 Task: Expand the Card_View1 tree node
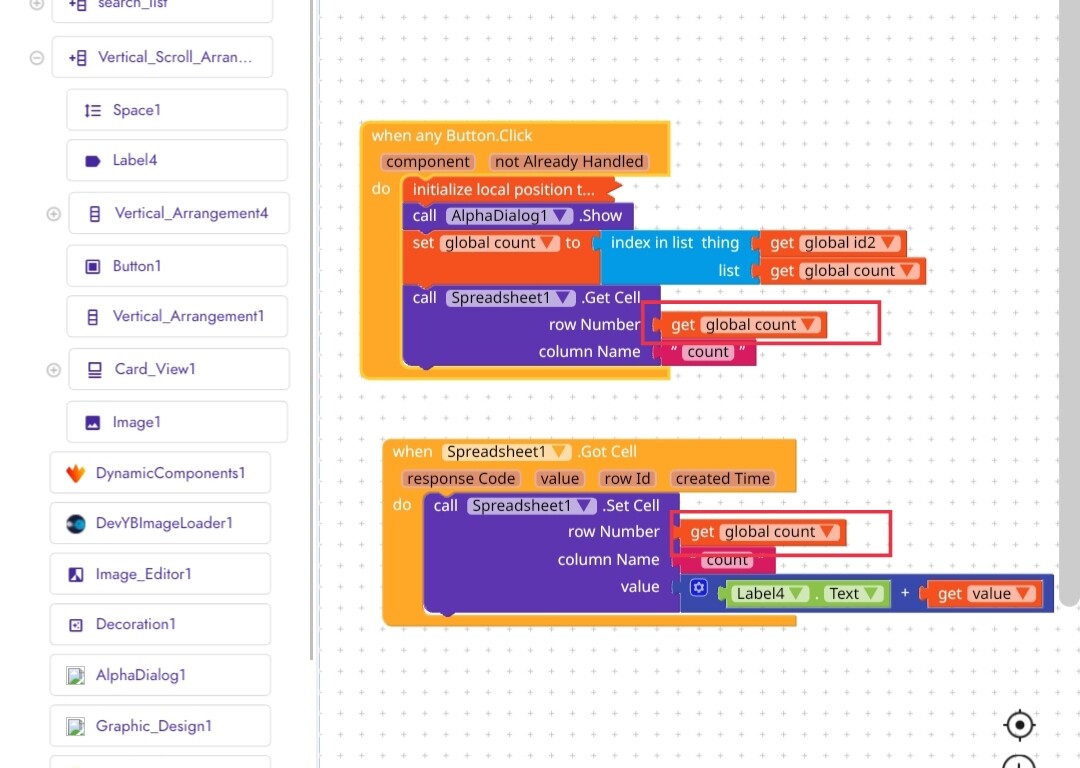[54, 370]
